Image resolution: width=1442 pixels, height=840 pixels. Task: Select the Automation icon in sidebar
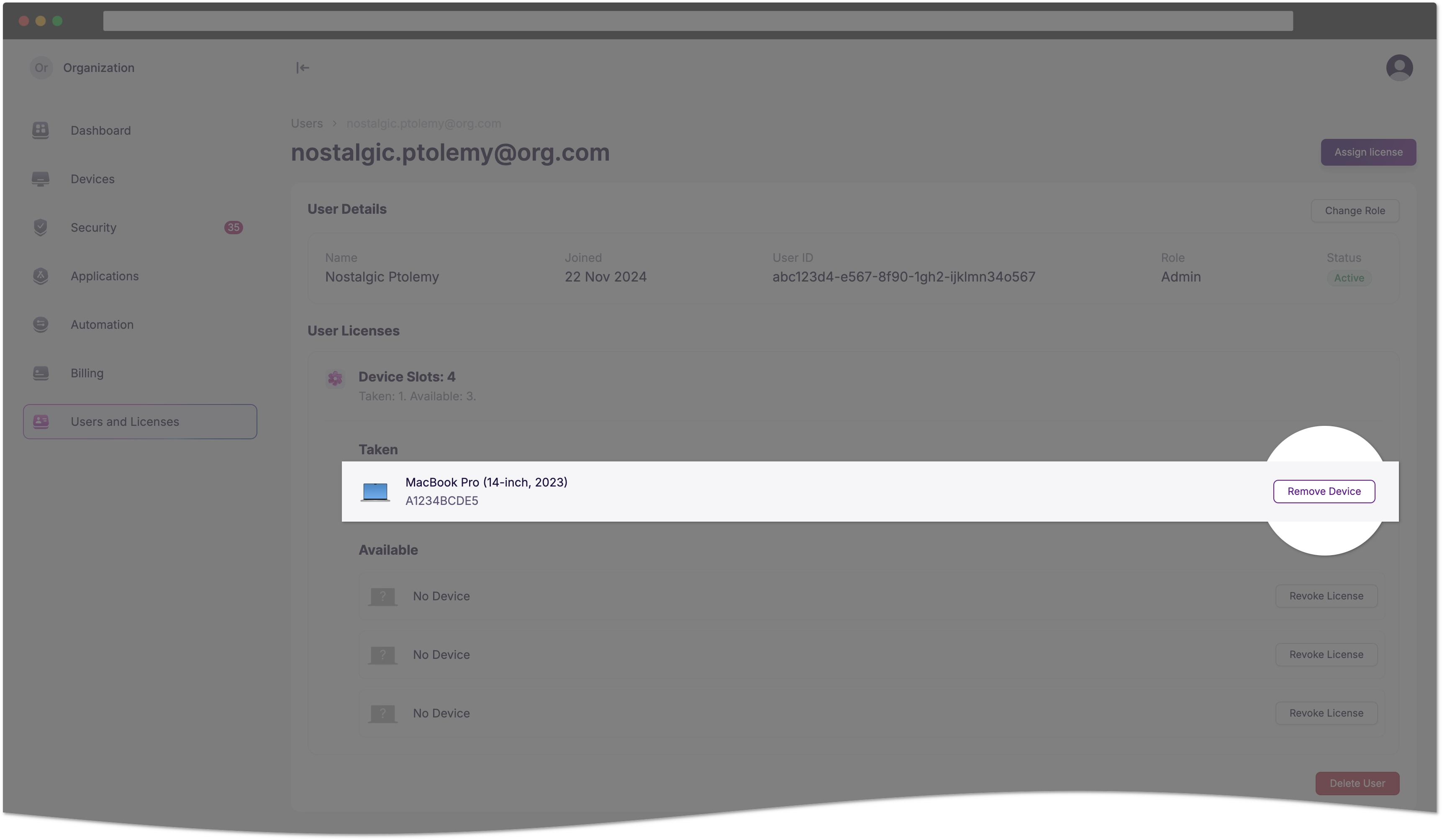pos(41,324)
